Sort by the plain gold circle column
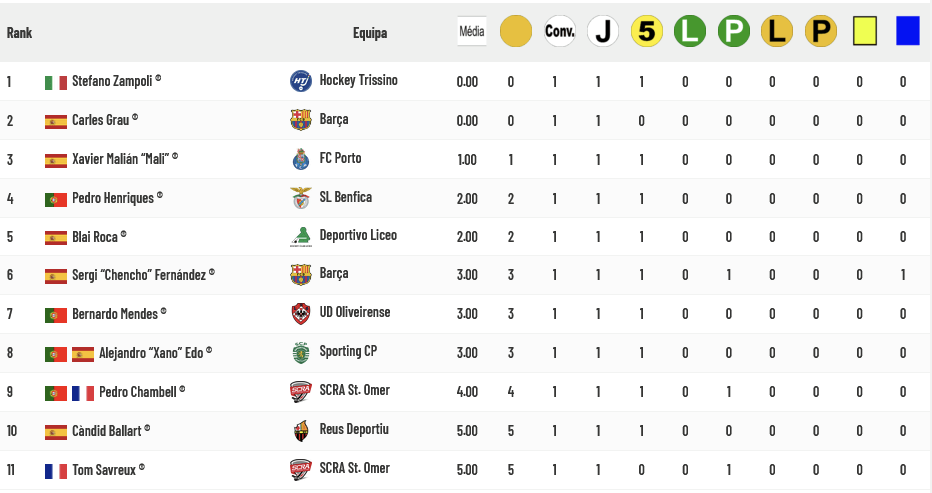The image size is (932, 493). [x=515, y=32]
